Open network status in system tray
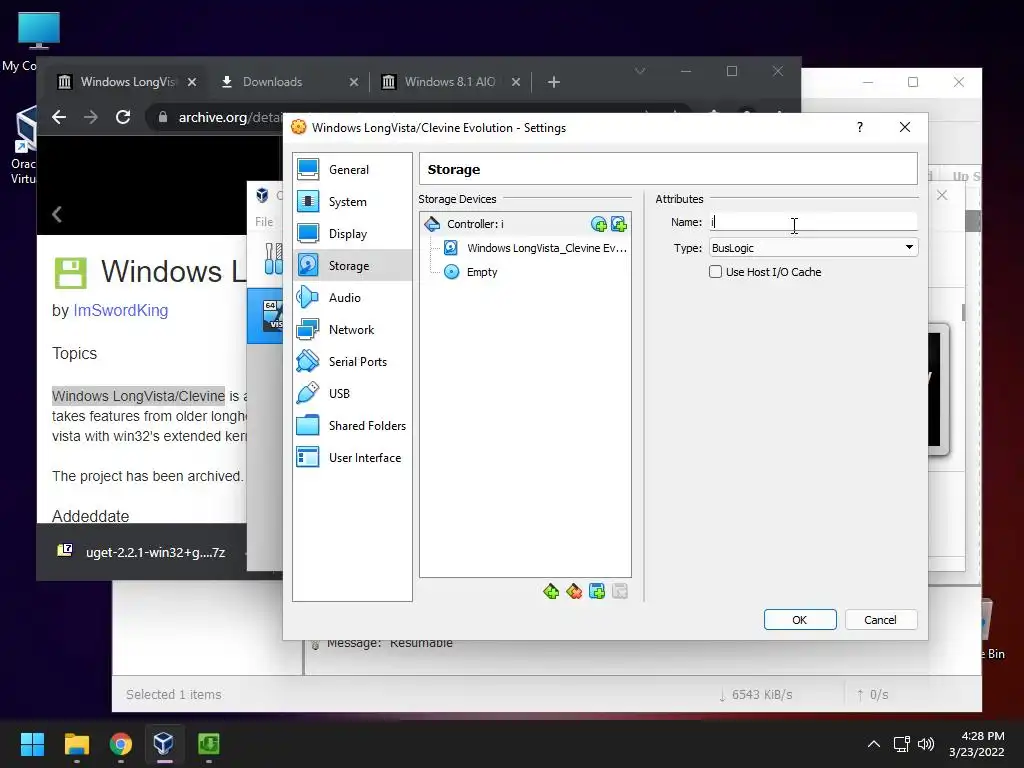Image resolution: width=1024 pixels, height=768 pixels. 902,744
